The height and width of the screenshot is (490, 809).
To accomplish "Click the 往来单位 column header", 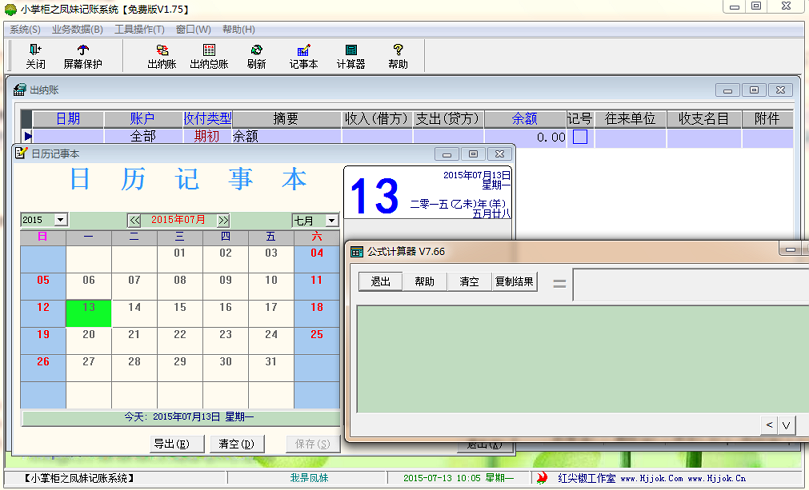I will pyautogui.click(x=630, y=119).
